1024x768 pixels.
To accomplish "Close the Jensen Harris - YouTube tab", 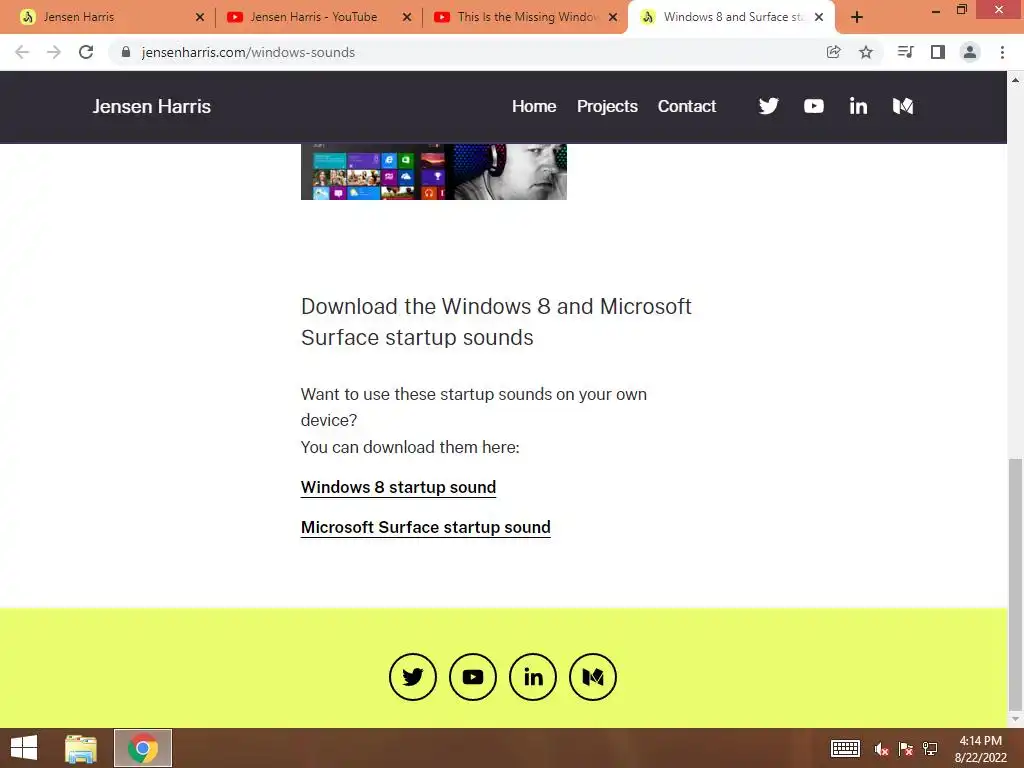I will point(407,17).
